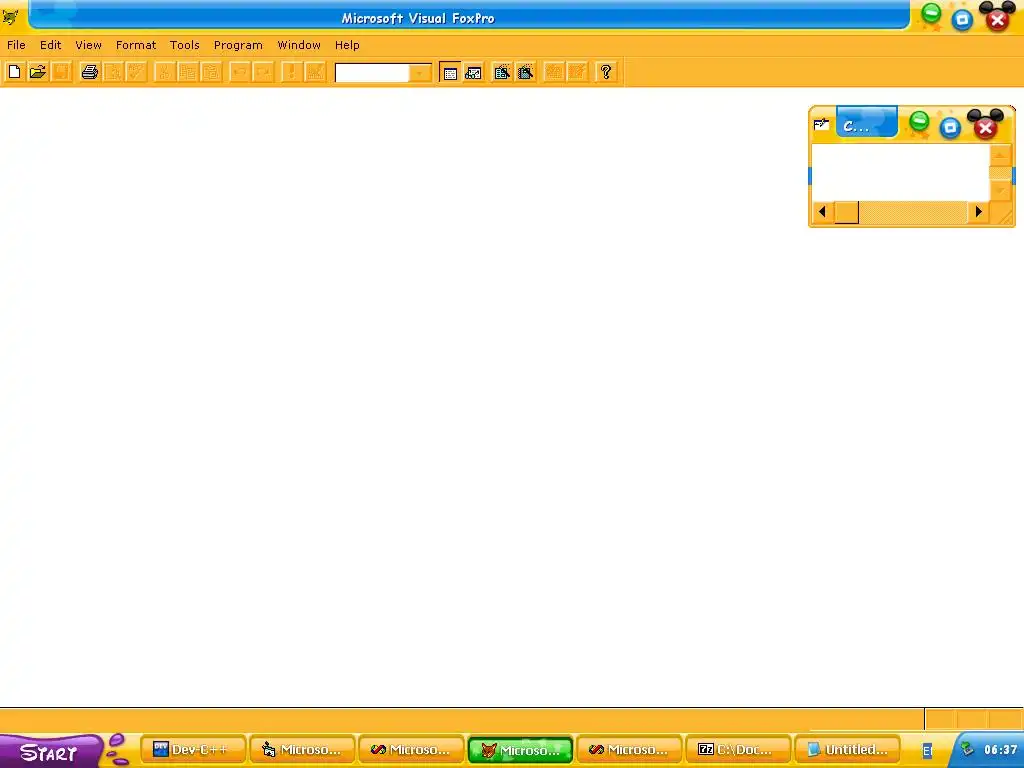Close the Microsoft Visual FoxPro window
Screen dimensions: 1024x768
pyautogui.click(x=997, y=20)
